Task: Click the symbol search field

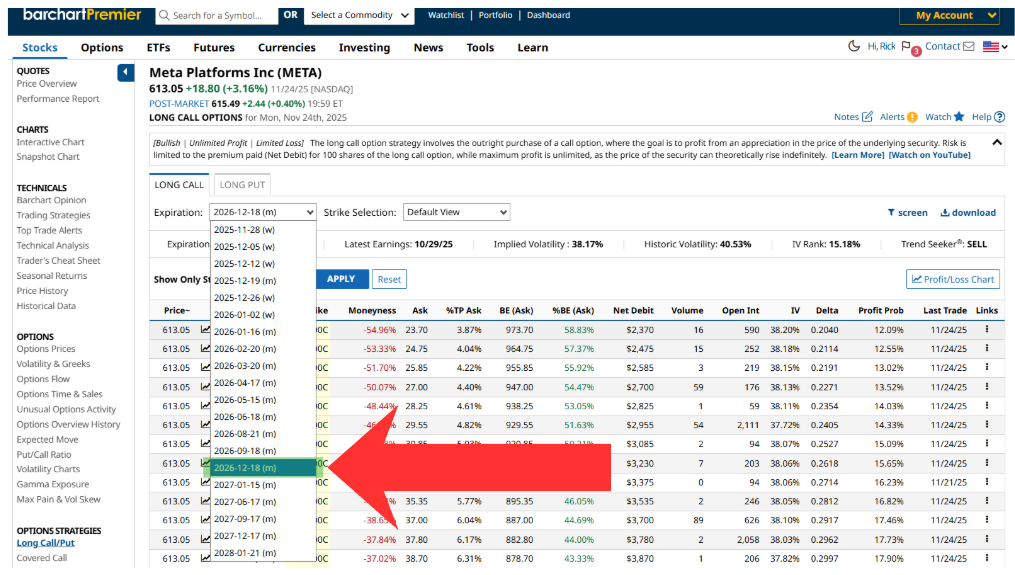Action: (222, 15)
